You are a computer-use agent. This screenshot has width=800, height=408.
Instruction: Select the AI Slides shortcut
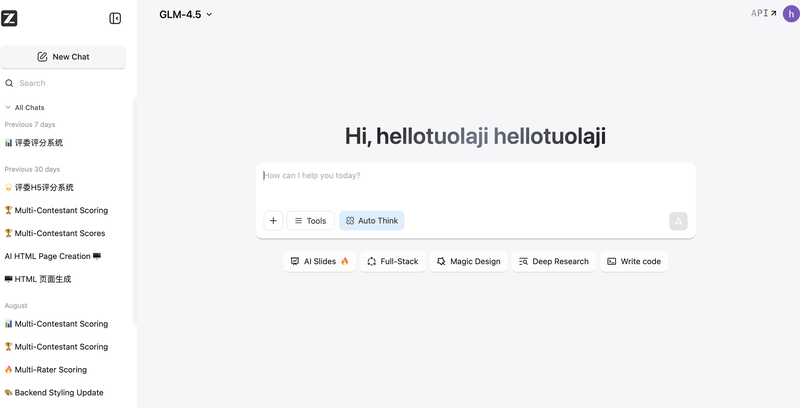point(319,261)
